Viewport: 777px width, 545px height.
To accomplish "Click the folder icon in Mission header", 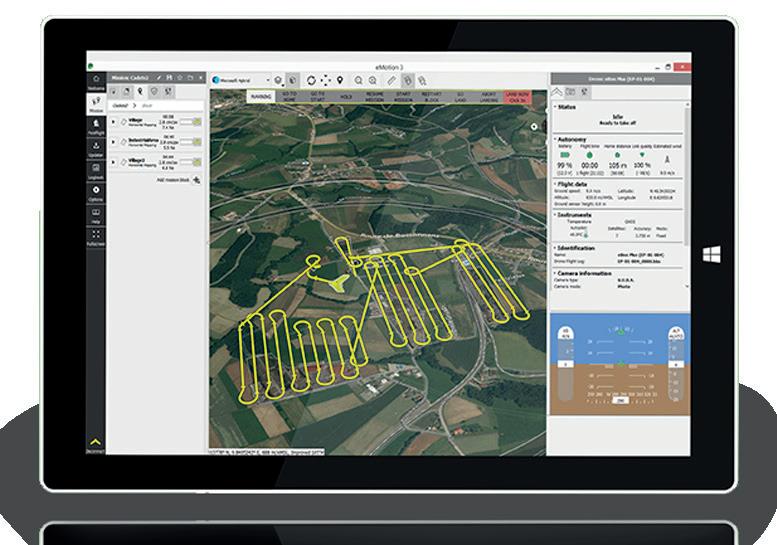I will click(x=190, y=78).
